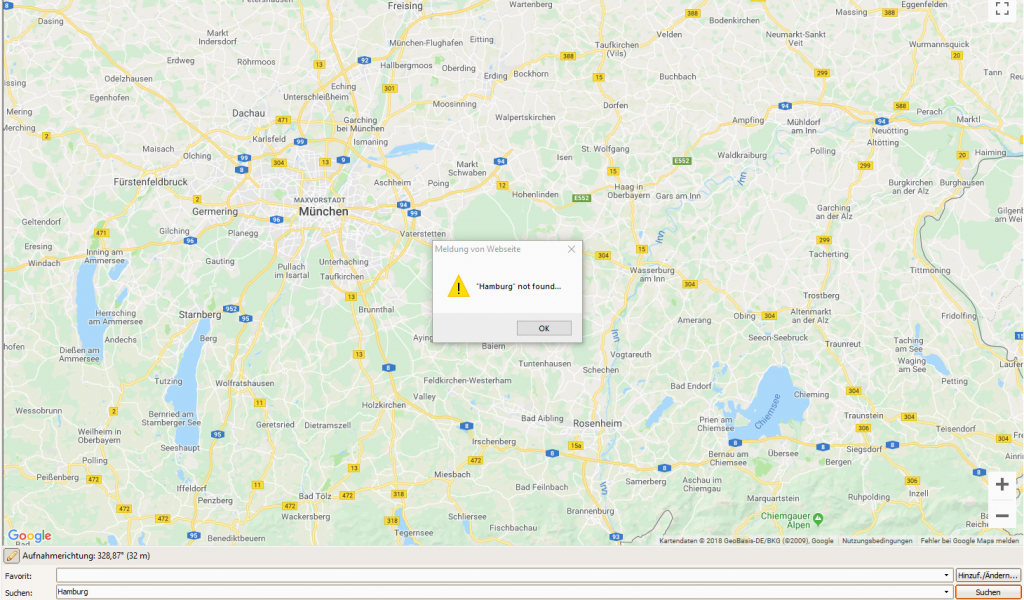Zoom in with the plus button
Screen dimensions: 1024x600
[x=1002, y=484]
